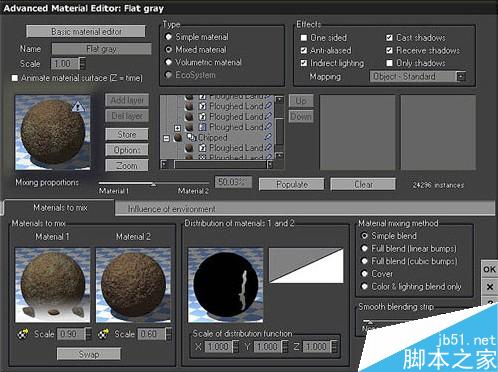Click the Zoom button
The width and height of the screenshot is (498, 372).
coord(127,165)
